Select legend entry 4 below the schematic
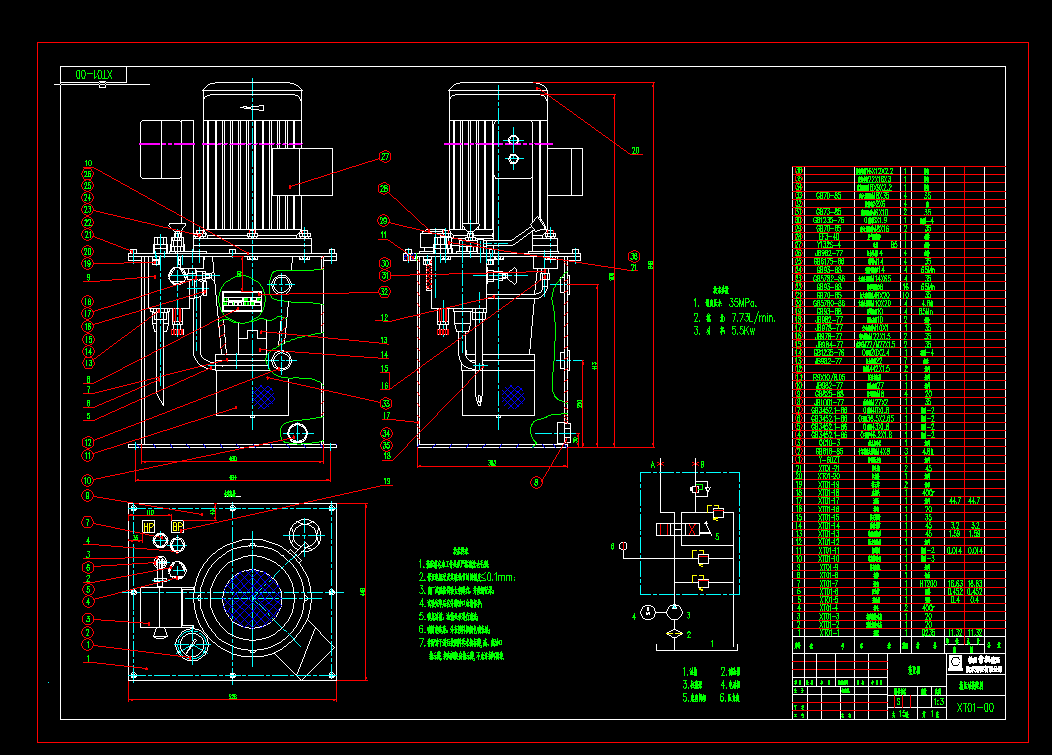1052x755 pixels. pos(730,685)
